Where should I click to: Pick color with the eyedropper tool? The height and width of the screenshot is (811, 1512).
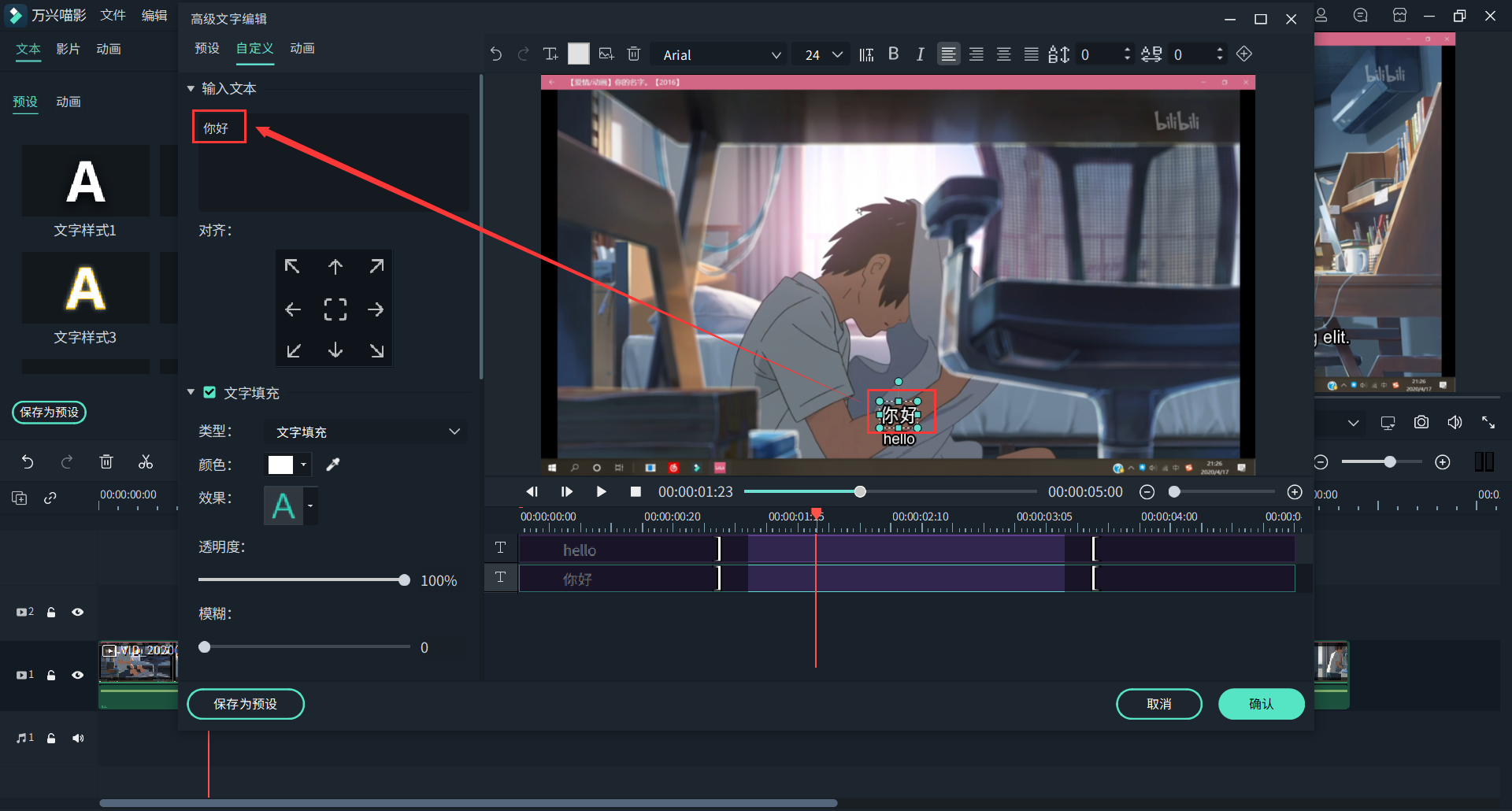[x=333, y=465]
